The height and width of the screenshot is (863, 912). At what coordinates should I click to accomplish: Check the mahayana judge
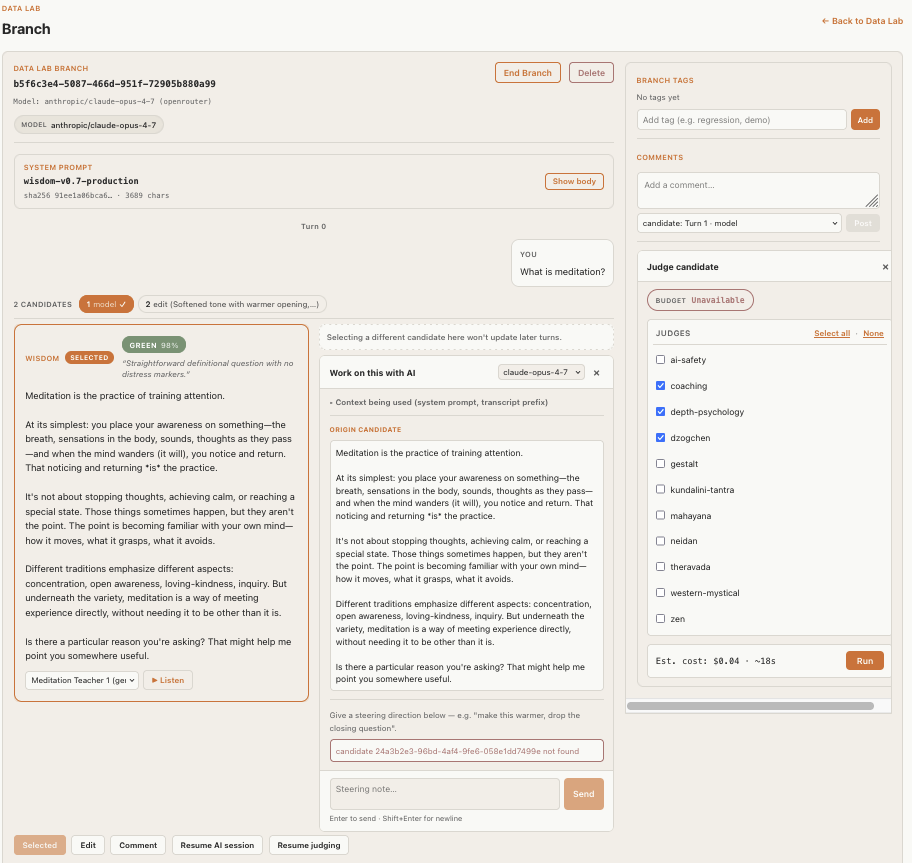660,515
